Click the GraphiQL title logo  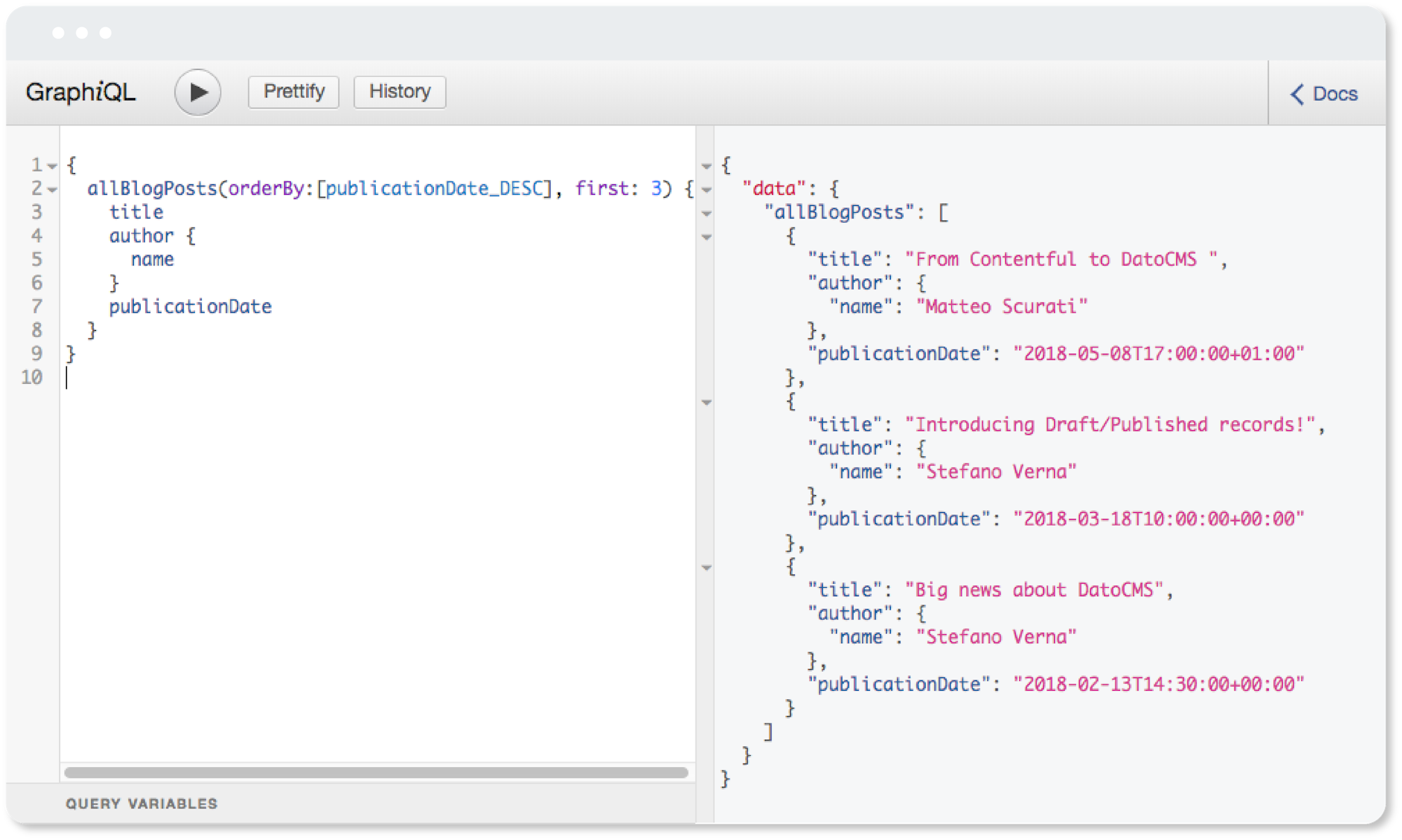81,92
